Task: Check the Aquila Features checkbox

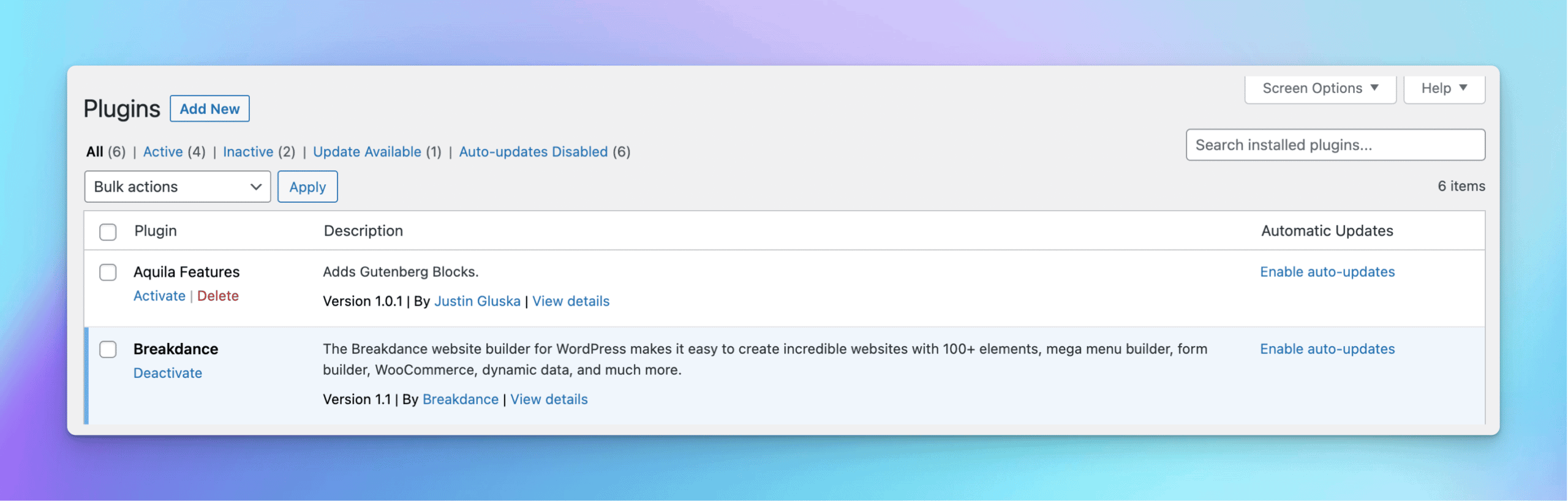Action: pyautogui.click(x=108, y=273)
